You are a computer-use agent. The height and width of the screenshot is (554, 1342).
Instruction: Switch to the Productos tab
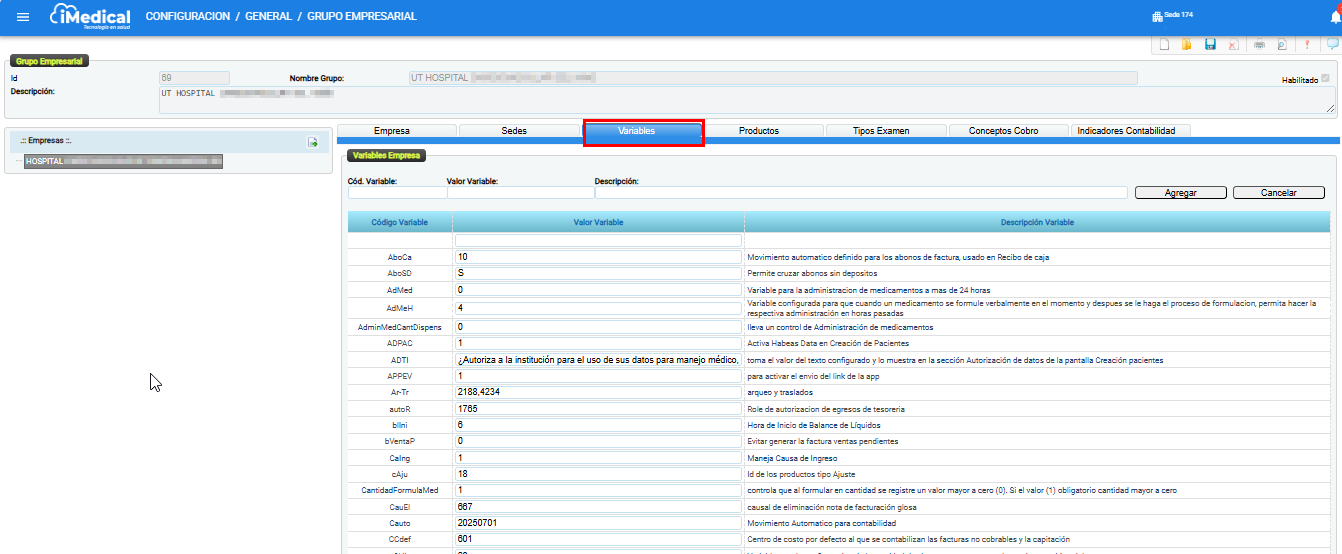tap(758, 131)
